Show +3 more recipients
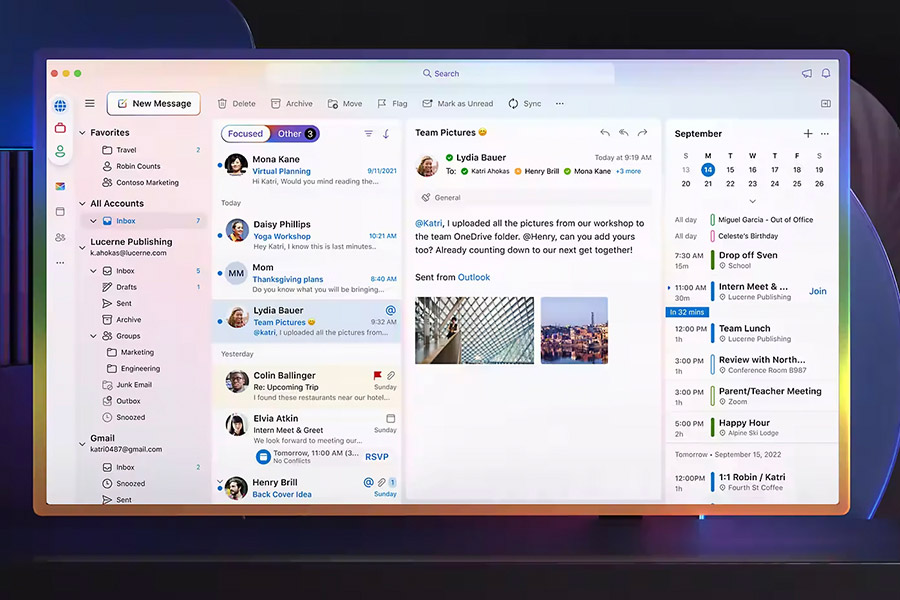The height and width of the screenshot is (600, 900). (629, 171)
